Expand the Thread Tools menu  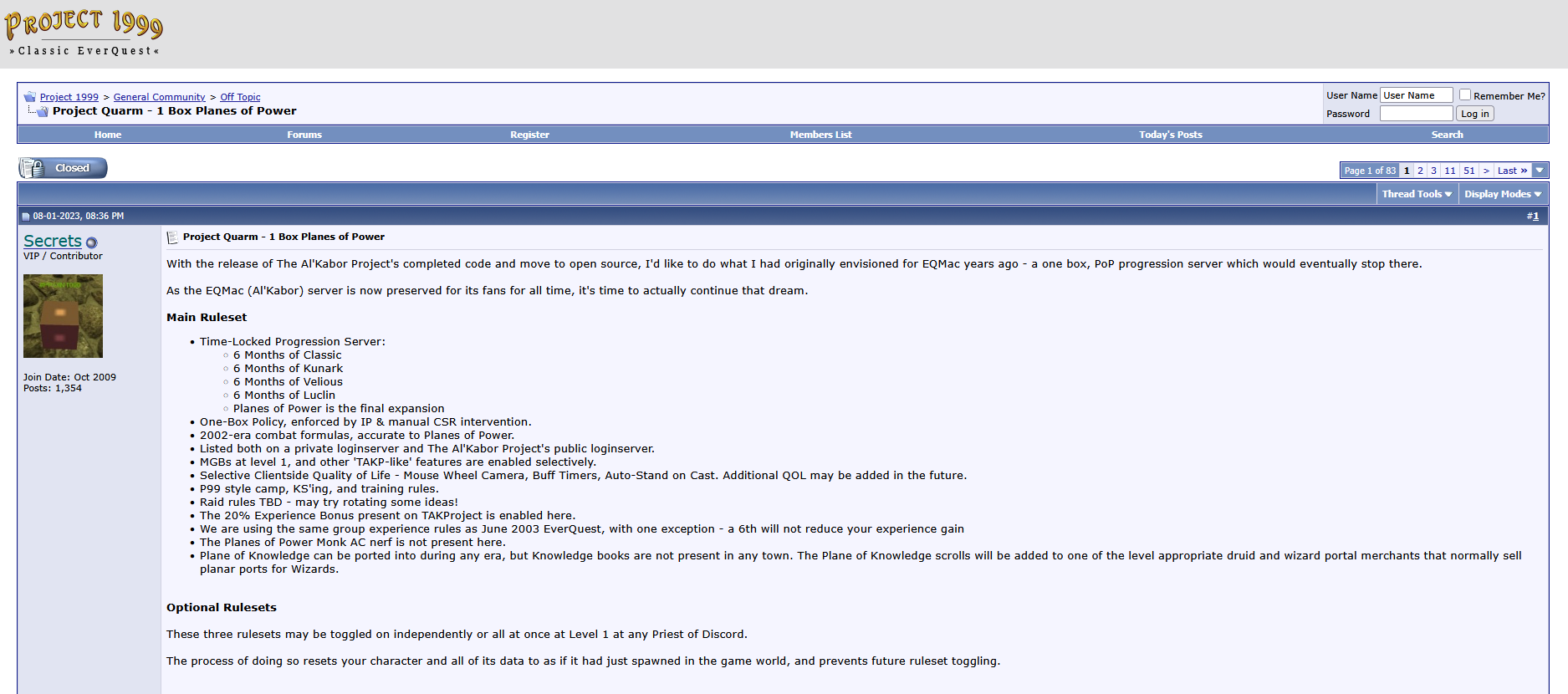tap(1417, 194)
